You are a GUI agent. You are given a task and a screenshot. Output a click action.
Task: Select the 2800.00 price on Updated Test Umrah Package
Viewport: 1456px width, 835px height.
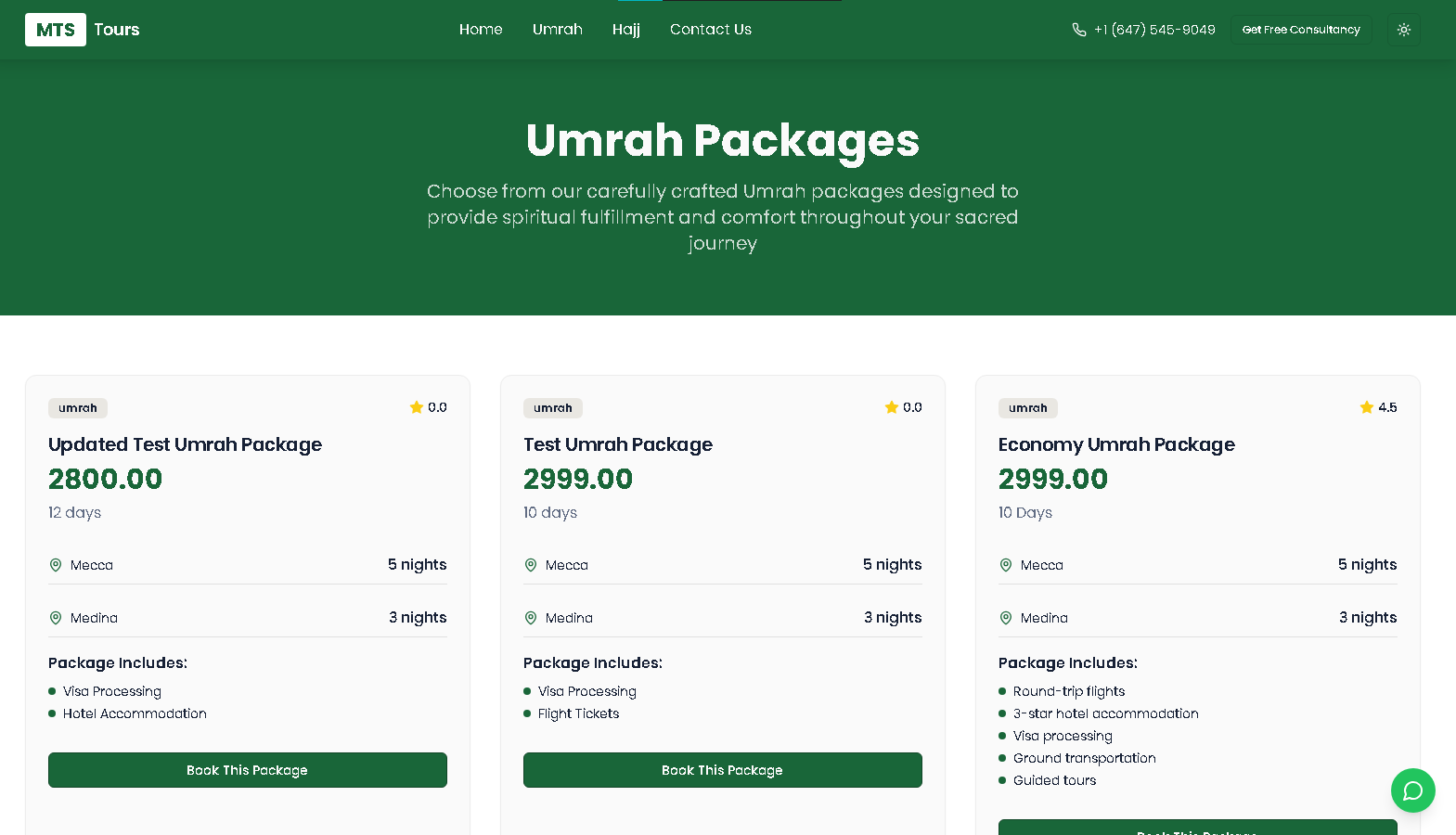[105, 479]
